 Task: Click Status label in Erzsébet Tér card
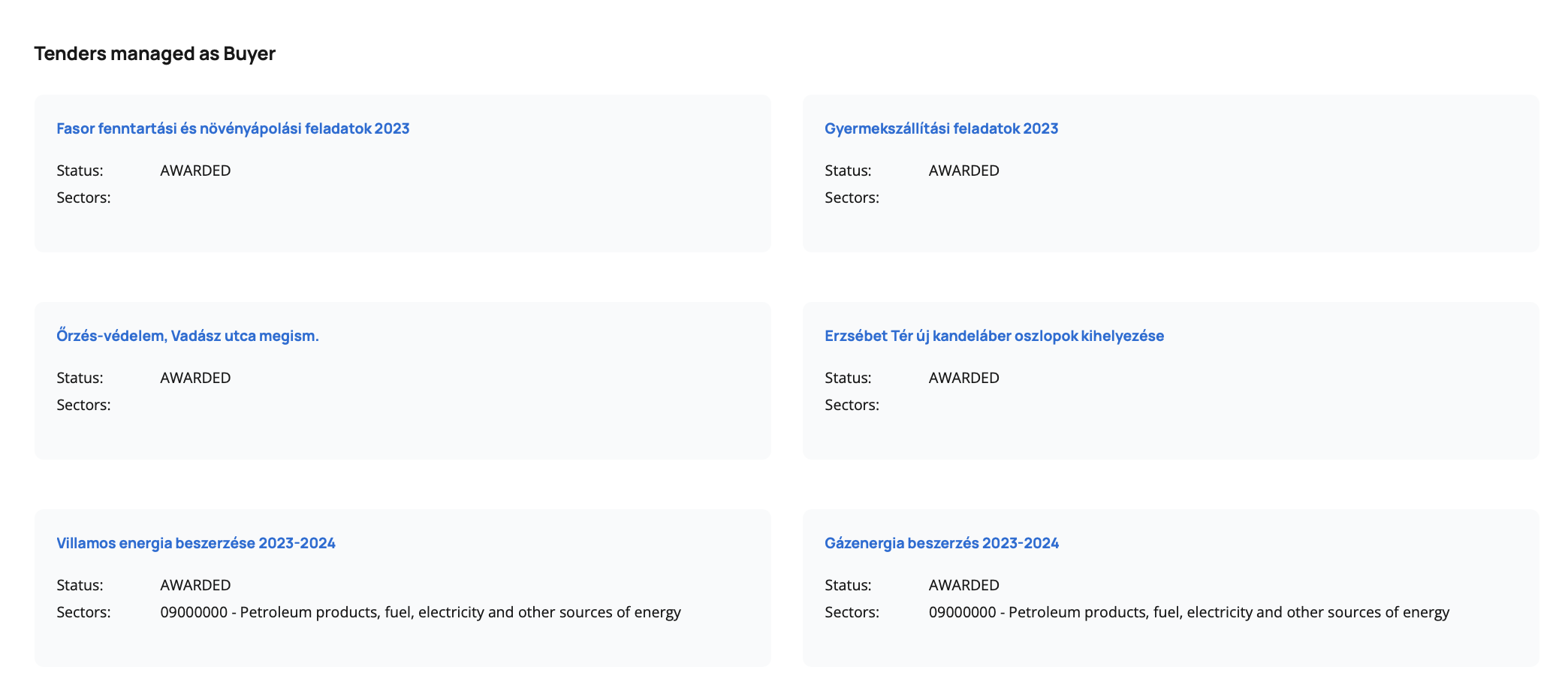pos(848,378)
